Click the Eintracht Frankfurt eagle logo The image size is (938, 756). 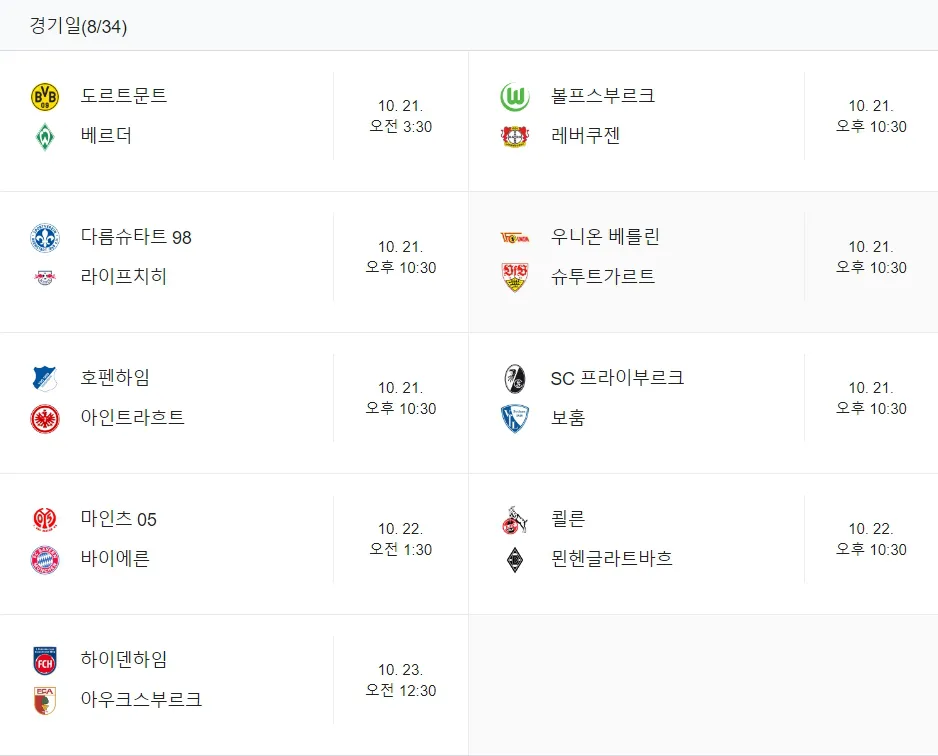pyautogui.click(x=45, y=418)
